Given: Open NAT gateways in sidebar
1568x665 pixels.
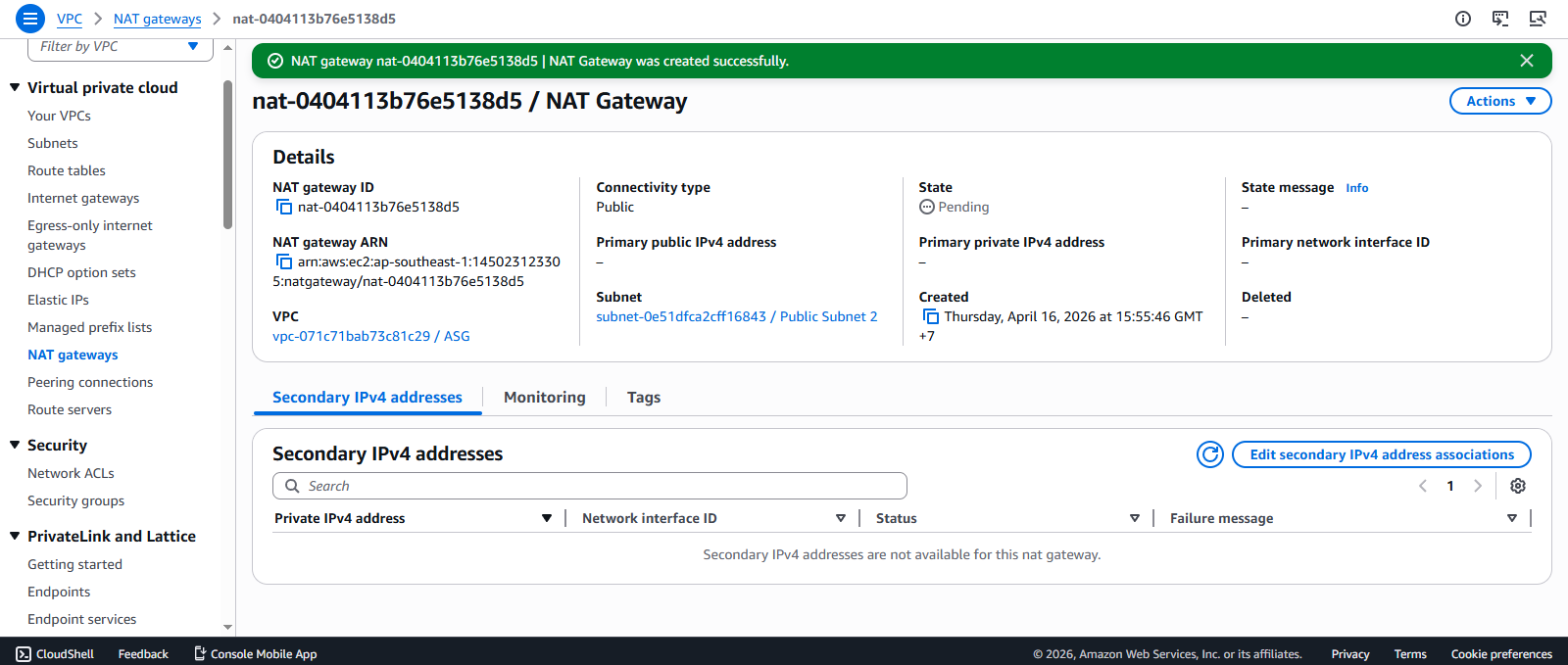Looking at the screenshot, I should pos(73,355).
